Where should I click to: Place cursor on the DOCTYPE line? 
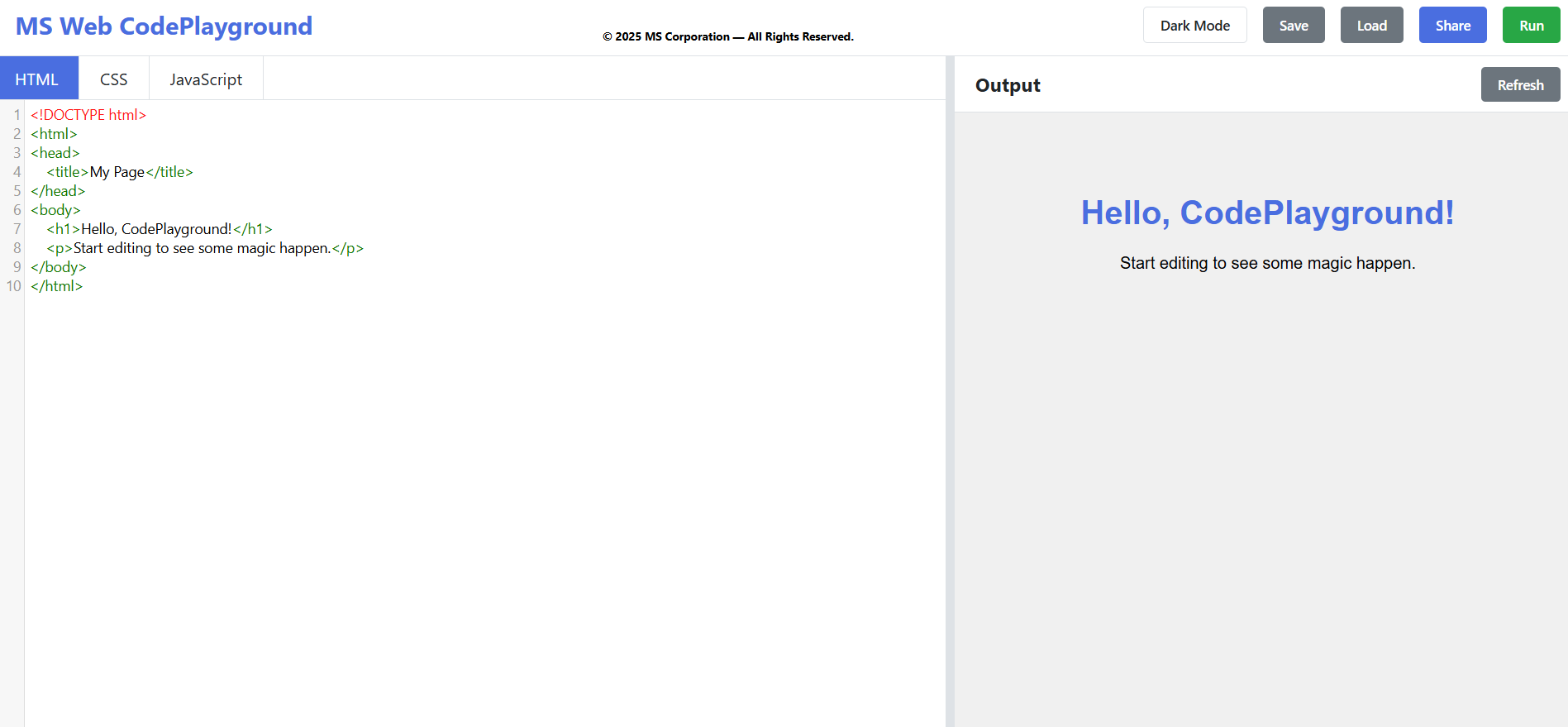(88, 115)
